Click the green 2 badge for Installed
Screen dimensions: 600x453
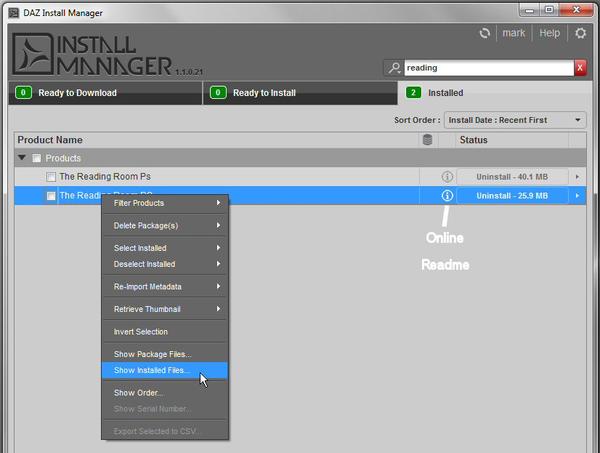pyautogui.click(x=413, y=93)
